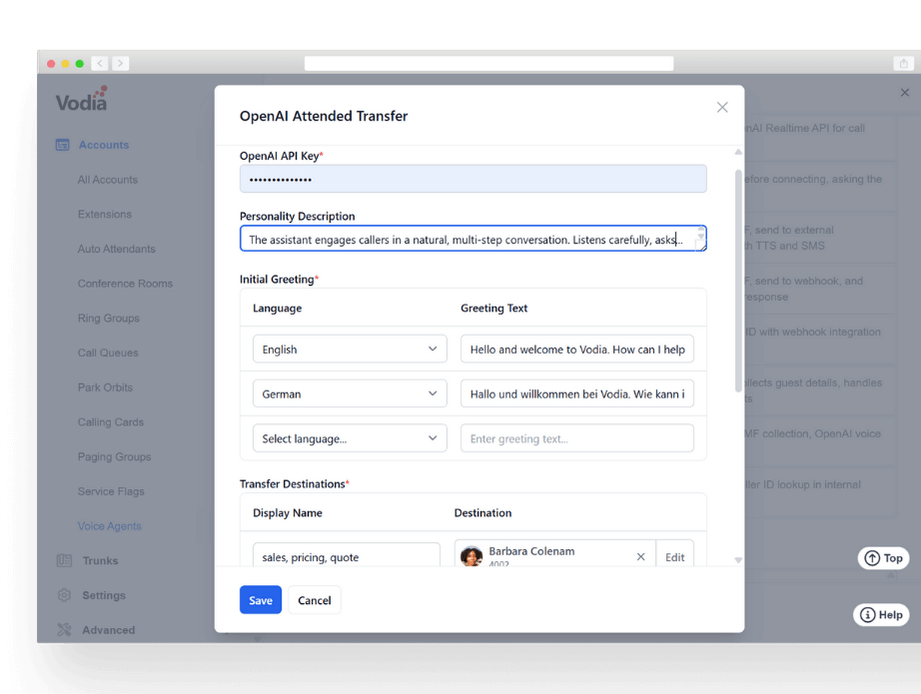Click the Trunks icon in the sidebar
921x694 pixels.
tap(62, 560)
